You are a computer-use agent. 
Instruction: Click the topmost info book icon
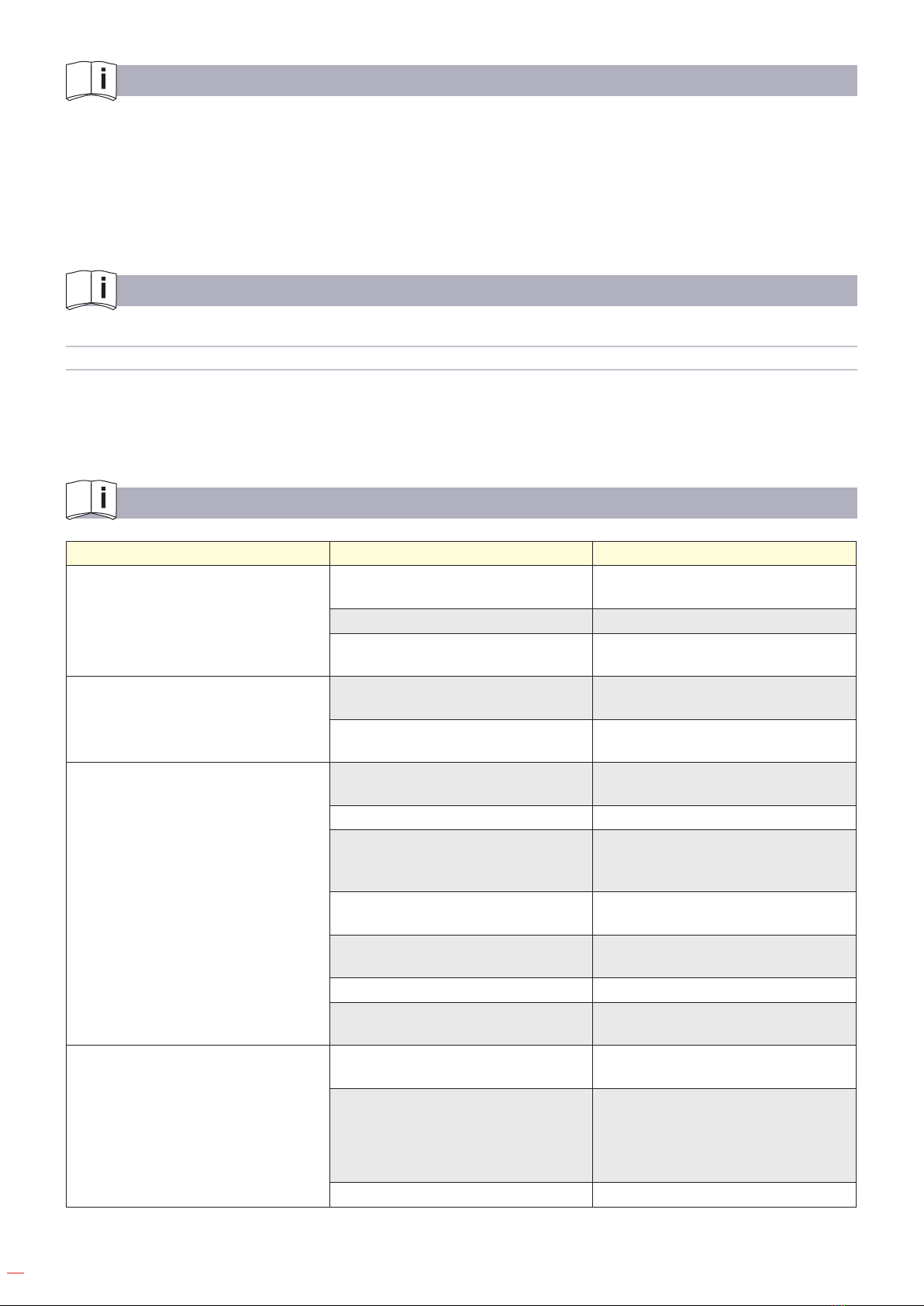[91, 81]
